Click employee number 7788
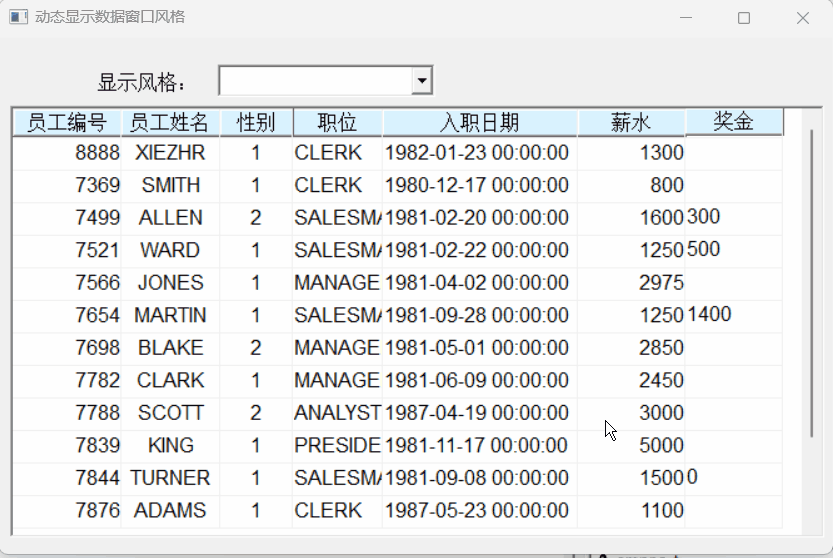Screen dimensions: 833x558 pos(97,413)
